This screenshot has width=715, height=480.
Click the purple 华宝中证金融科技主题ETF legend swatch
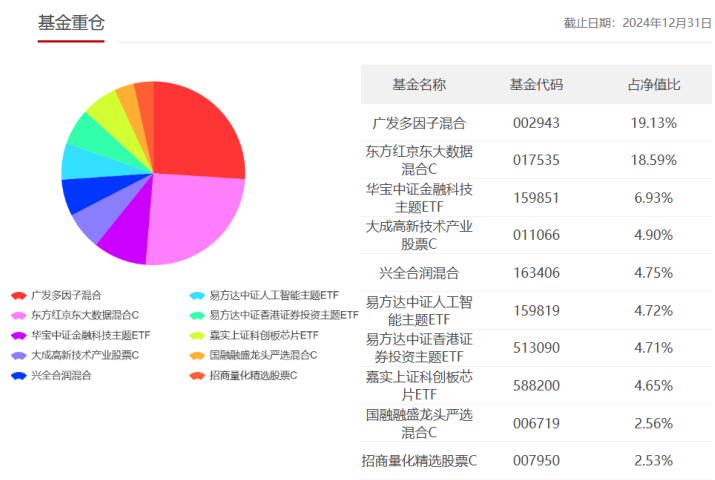click(x=19, y=336)
